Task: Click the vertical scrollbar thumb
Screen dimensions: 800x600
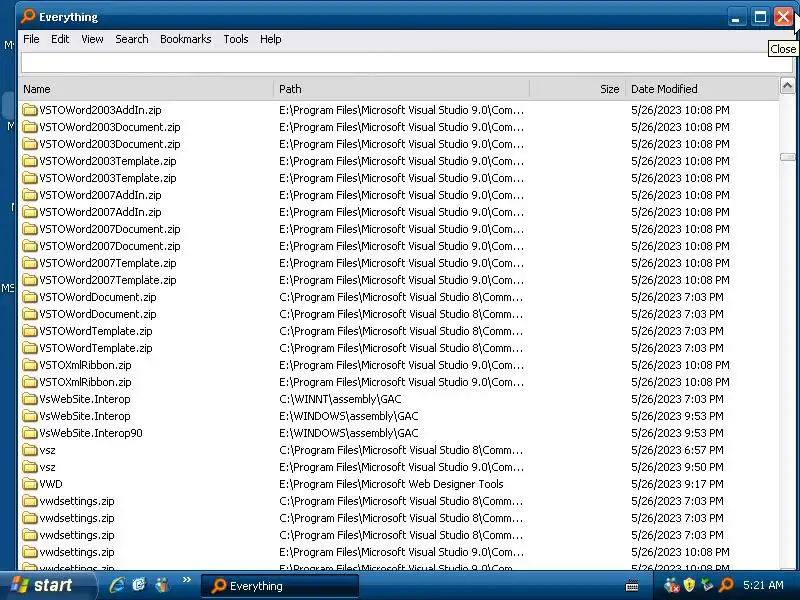Action: (x=787, y=157)
